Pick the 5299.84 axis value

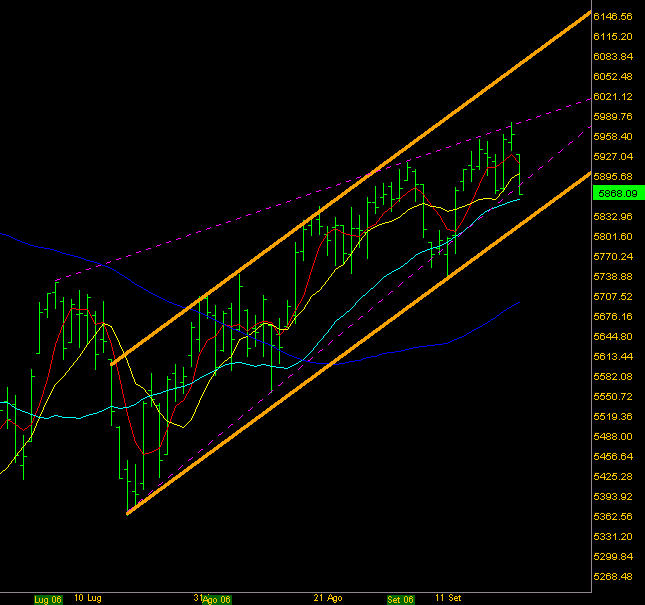pyautogui.click(x=613, y=556)
